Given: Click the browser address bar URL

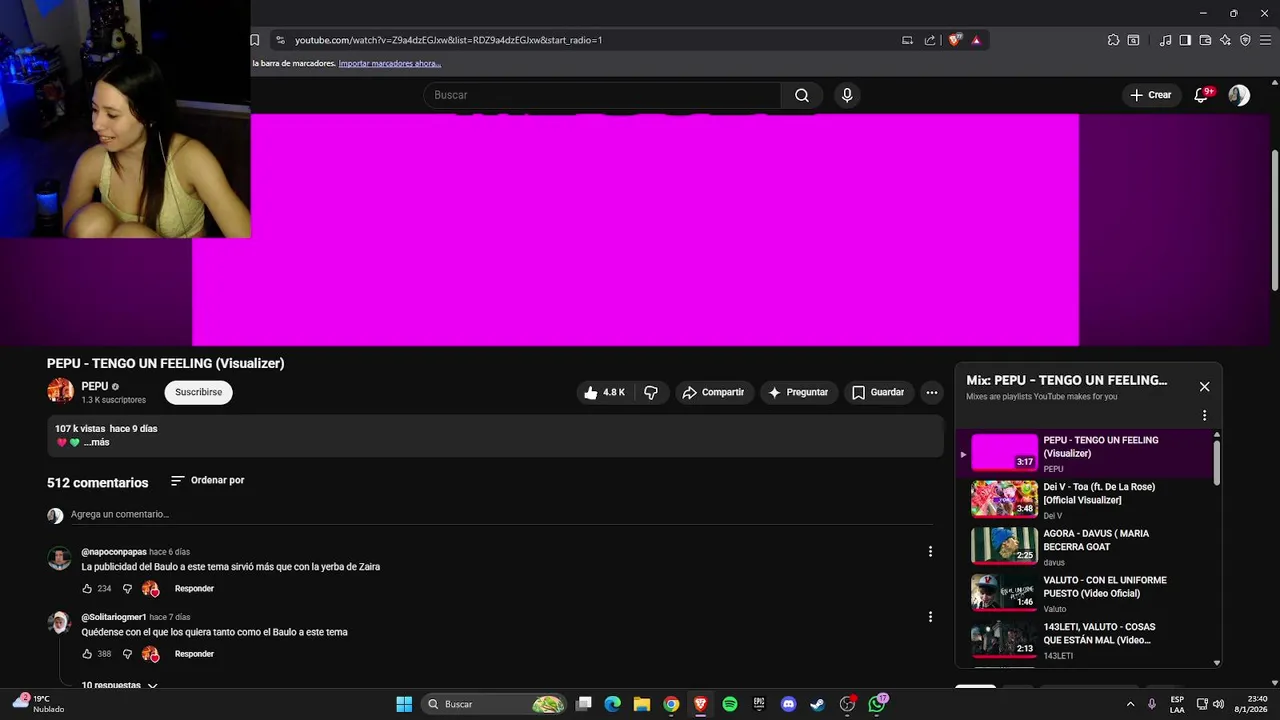Looking at the screenshot, I should click(448, 40).
